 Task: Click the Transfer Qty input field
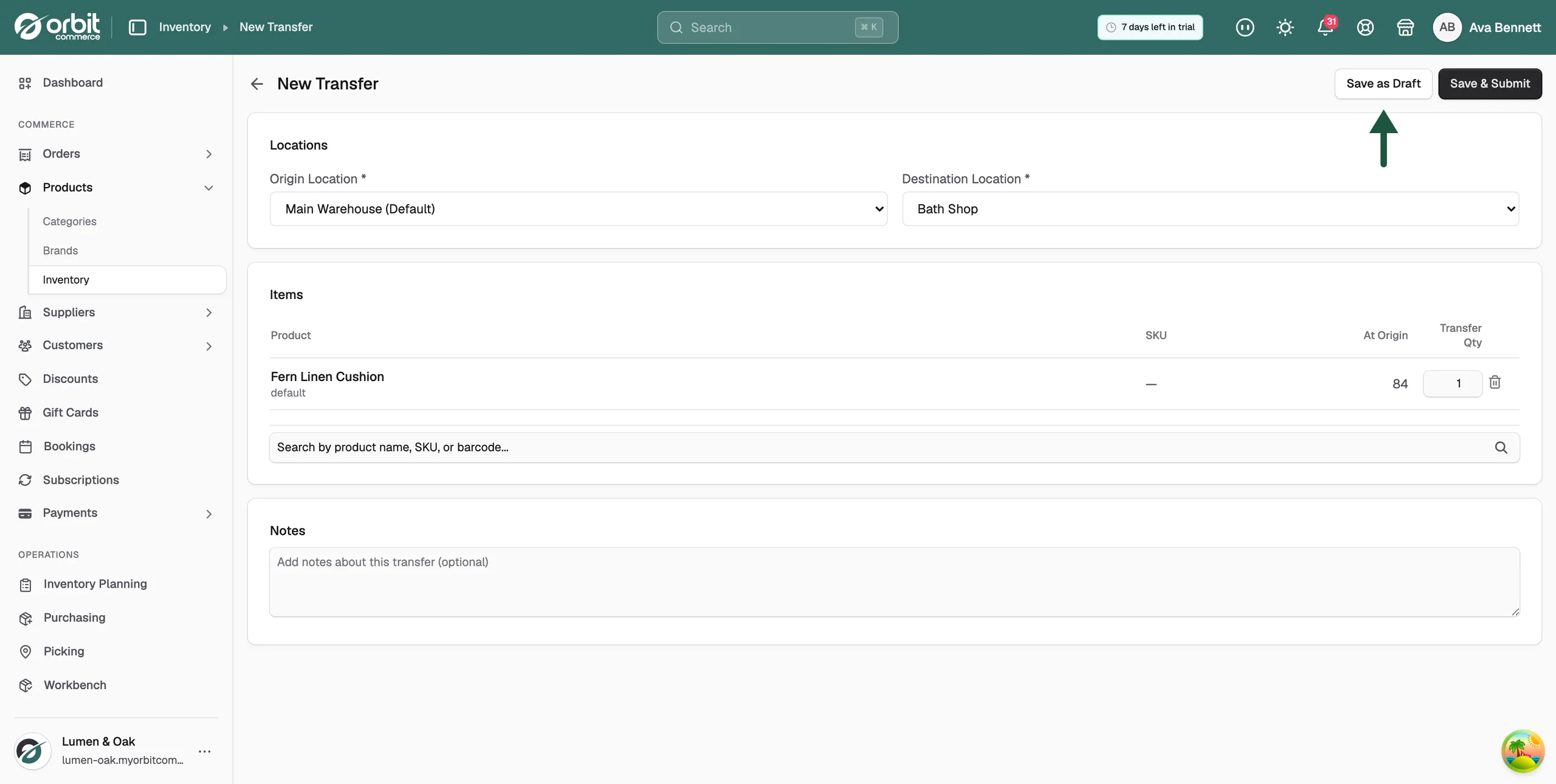click(1453, 383)
